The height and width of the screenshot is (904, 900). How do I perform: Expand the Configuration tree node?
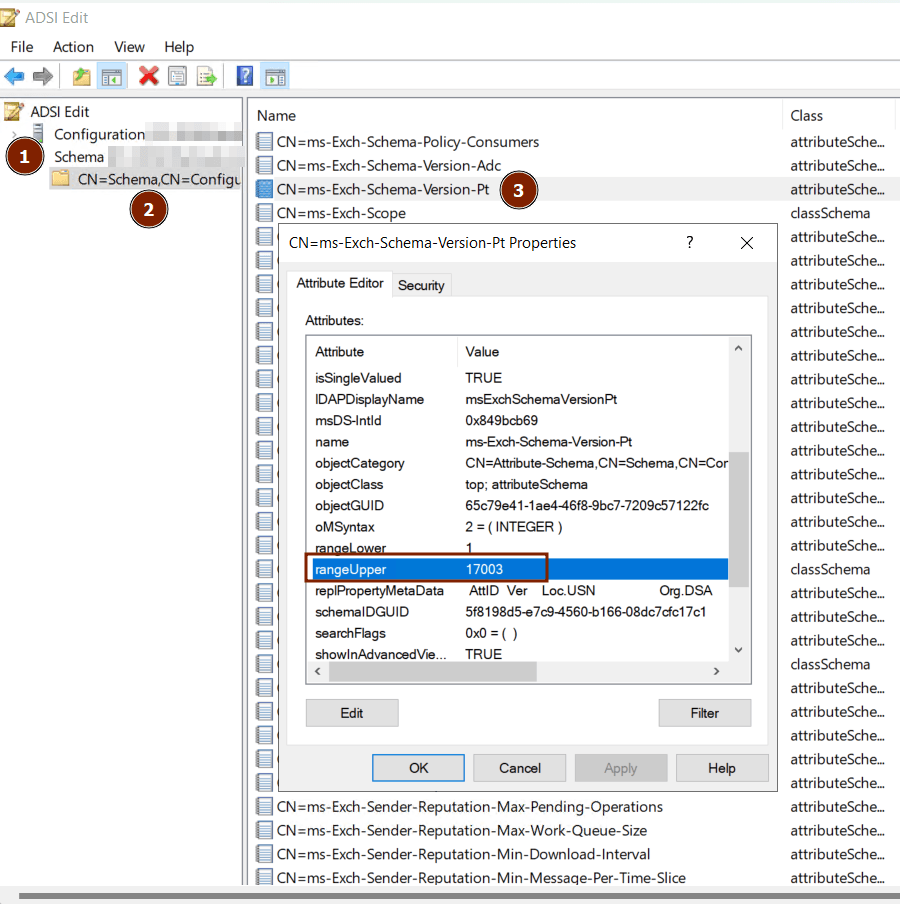(x=14, y=134)
